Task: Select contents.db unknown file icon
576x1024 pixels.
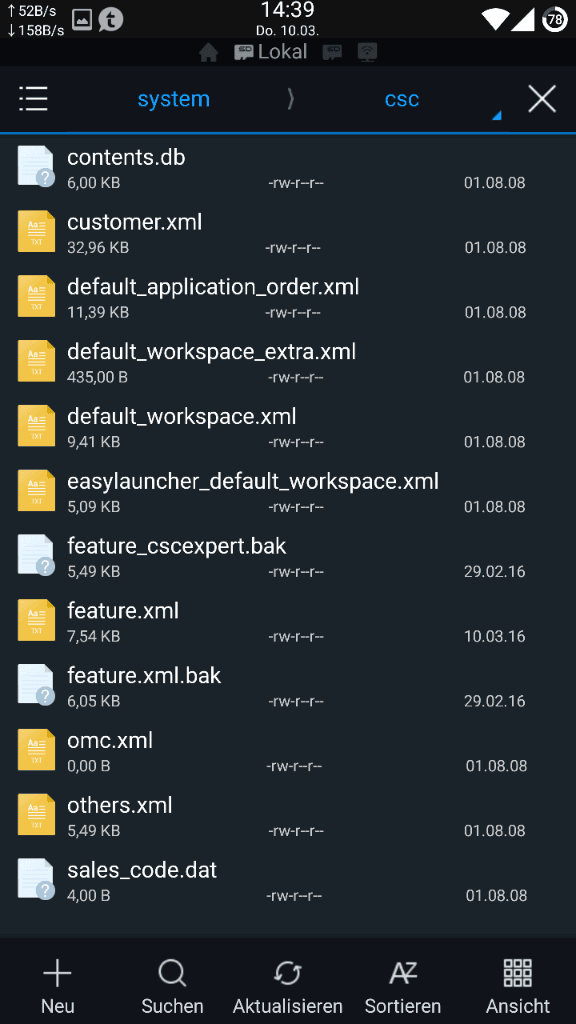Action: [x=36, y=166]
